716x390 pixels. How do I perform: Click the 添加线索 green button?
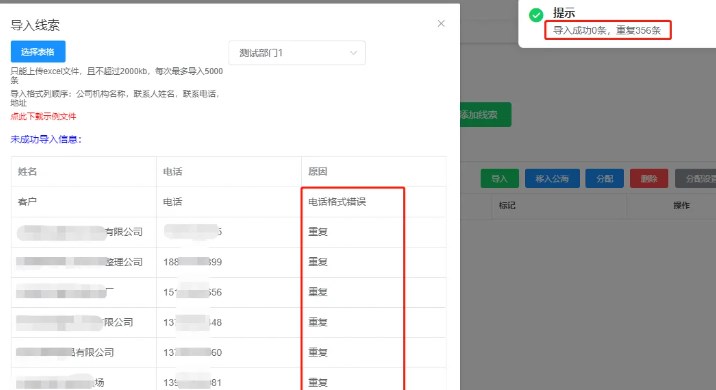point(485,115)
